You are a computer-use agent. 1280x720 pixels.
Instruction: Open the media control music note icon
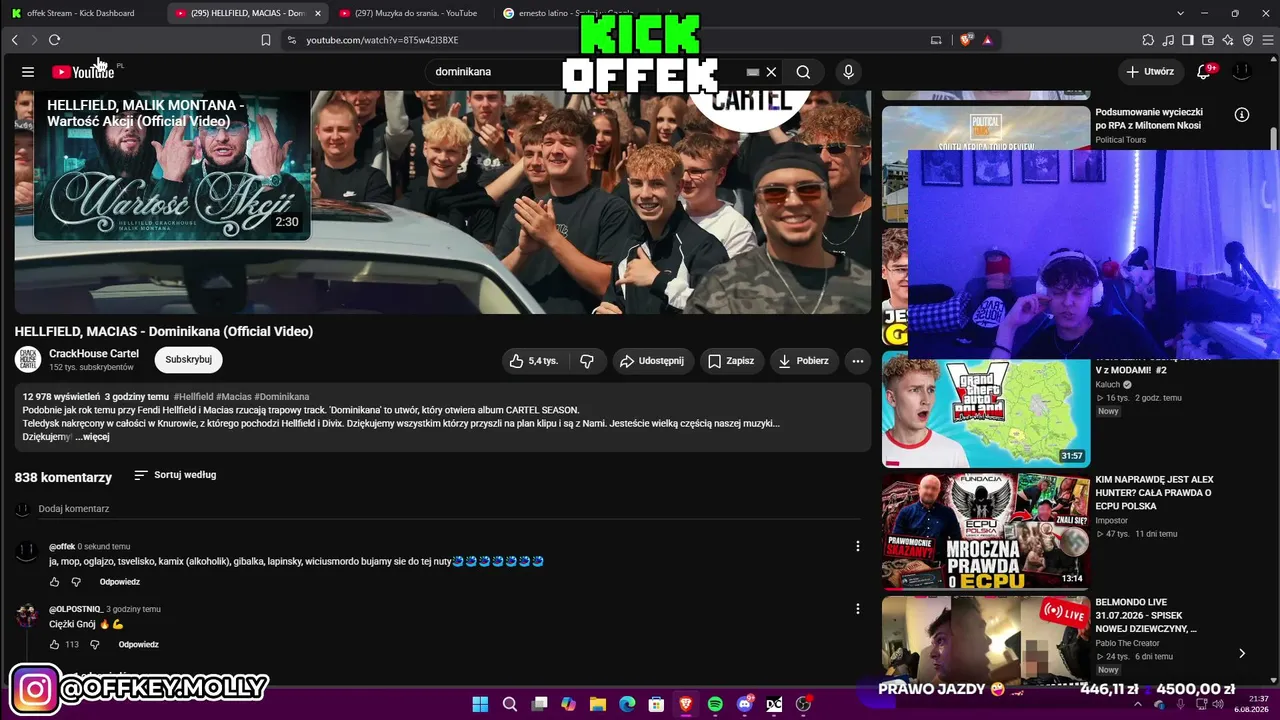point(1168,40)
